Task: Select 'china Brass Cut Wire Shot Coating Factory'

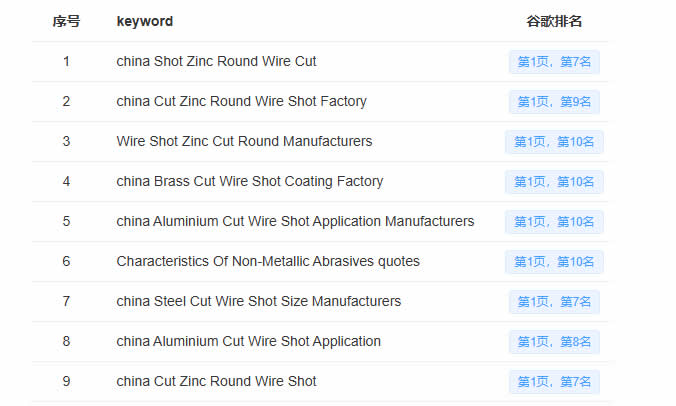Action: (249, 181)
